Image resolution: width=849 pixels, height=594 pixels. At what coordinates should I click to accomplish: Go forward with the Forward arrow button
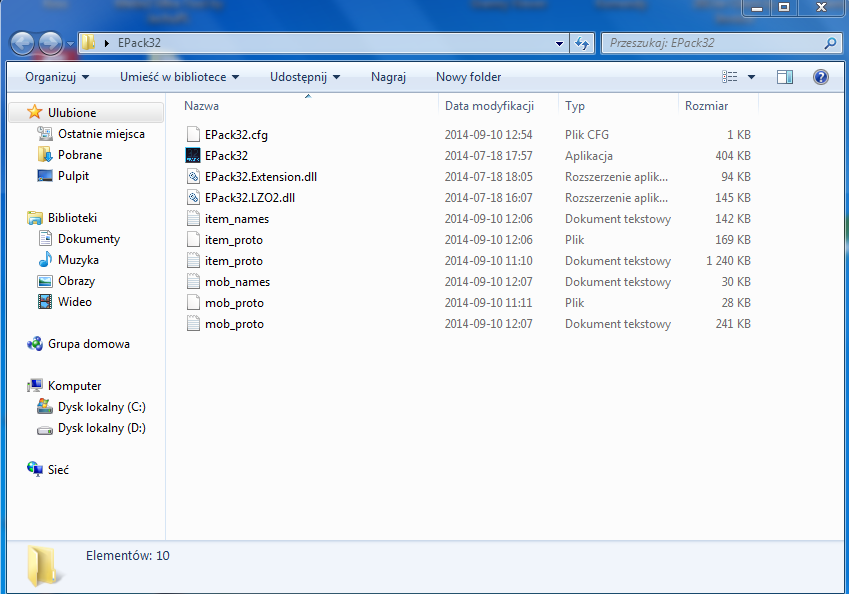[x=51, y=43]
